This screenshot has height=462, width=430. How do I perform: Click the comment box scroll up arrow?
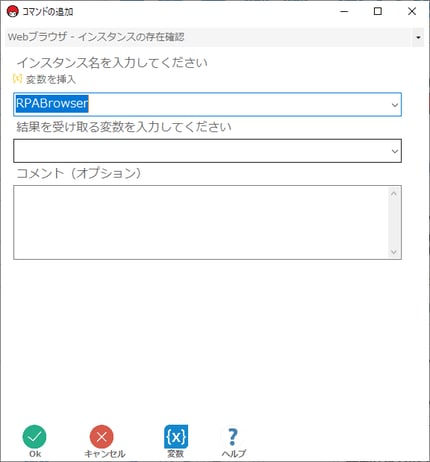click(x=394, y=193)
